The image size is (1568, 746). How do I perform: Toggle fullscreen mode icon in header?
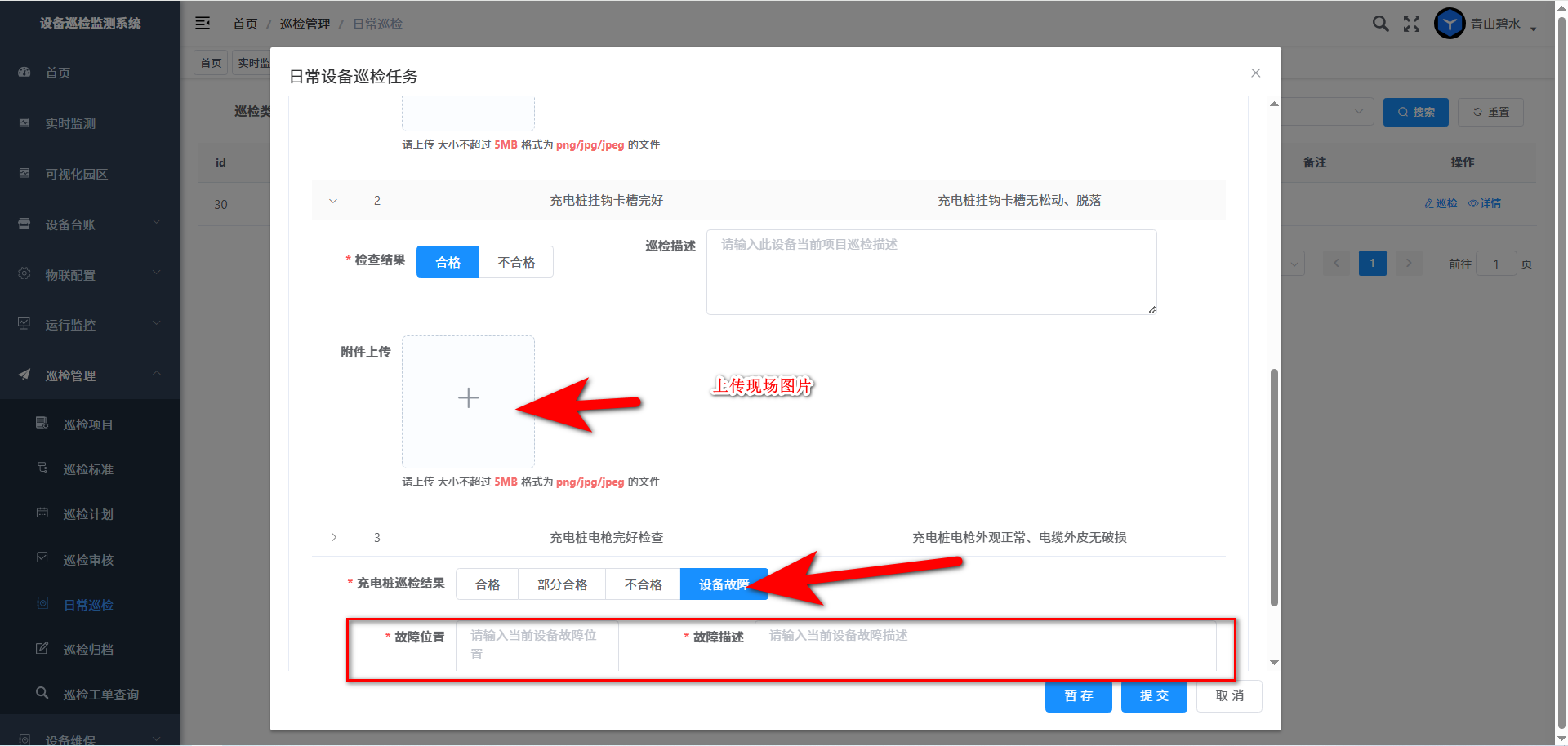click(1411, 24)
